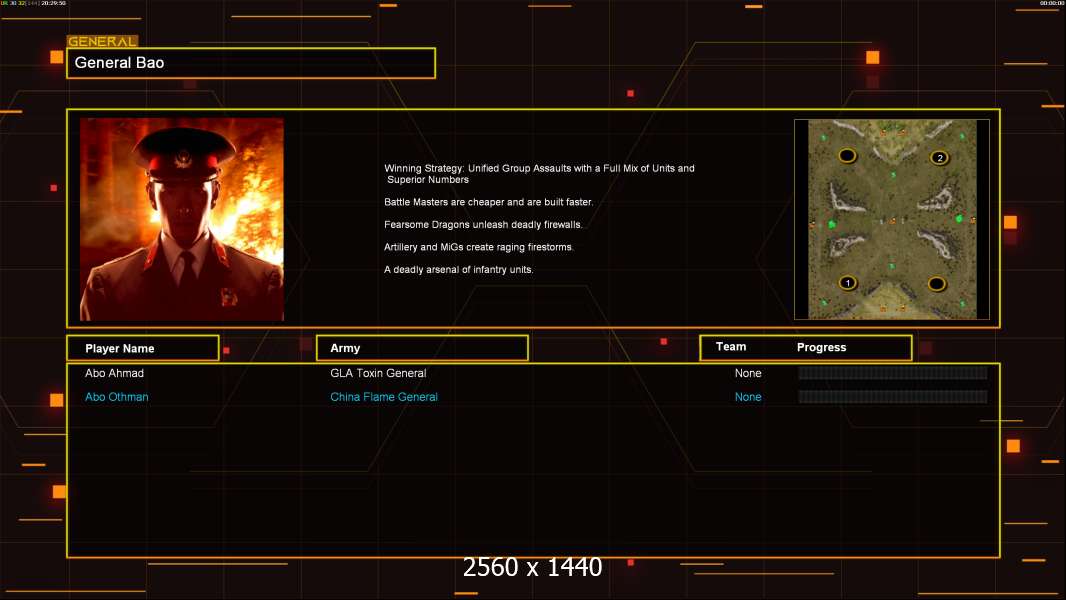Click Abo Ahmad's team value None

(x=748, y=373)
